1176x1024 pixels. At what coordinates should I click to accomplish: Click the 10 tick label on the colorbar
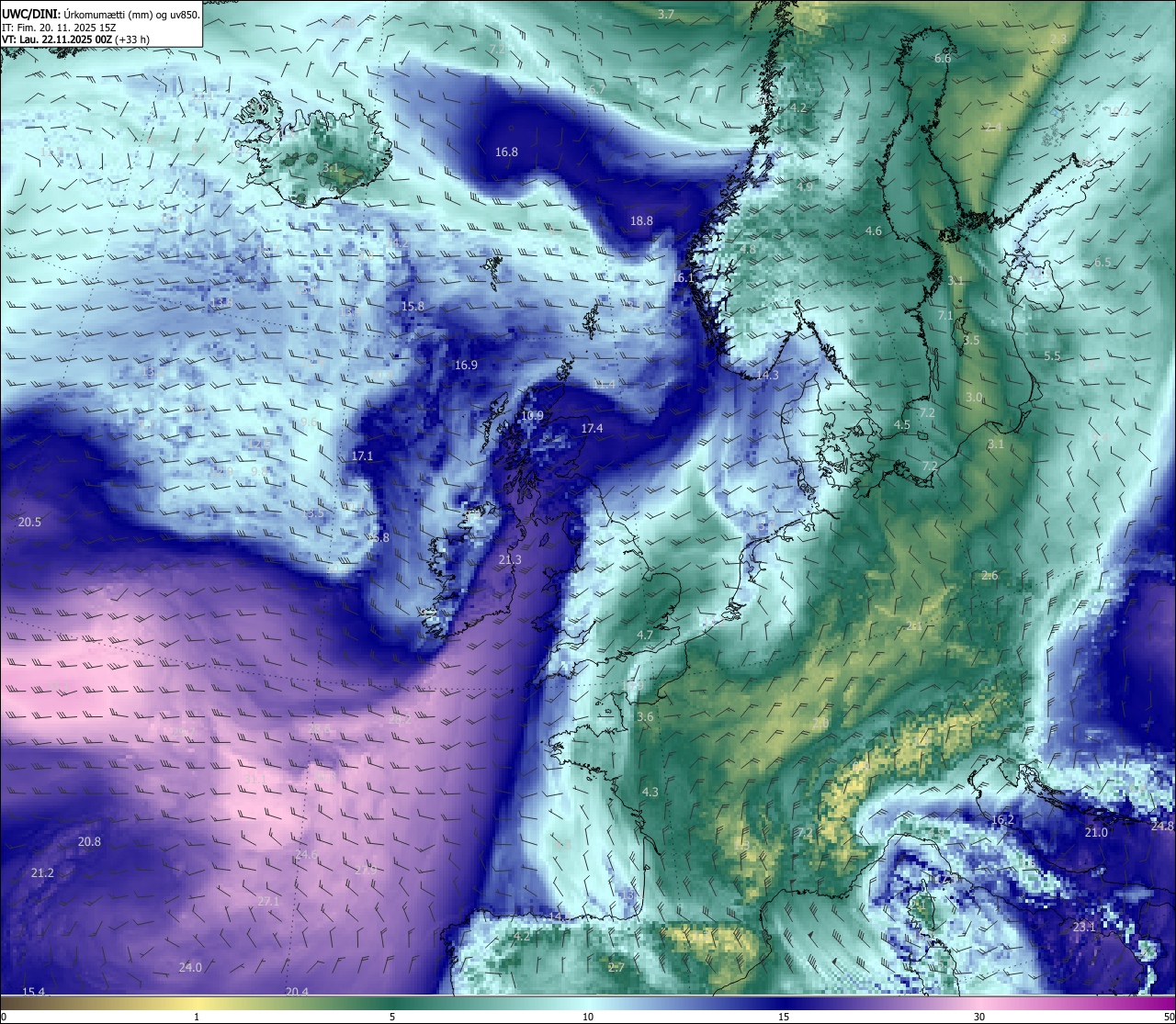[588, 1017]
